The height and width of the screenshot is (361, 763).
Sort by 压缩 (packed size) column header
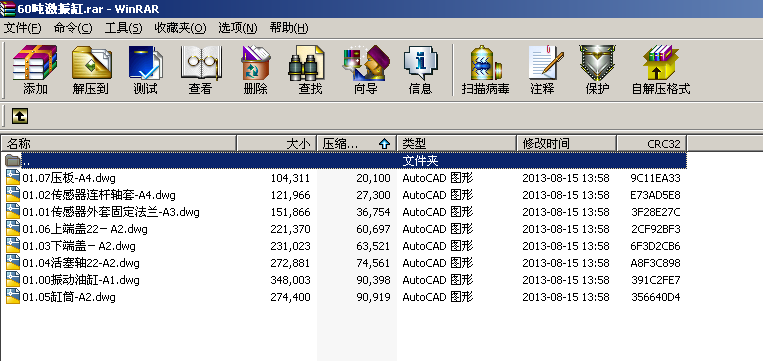(357, 144)
